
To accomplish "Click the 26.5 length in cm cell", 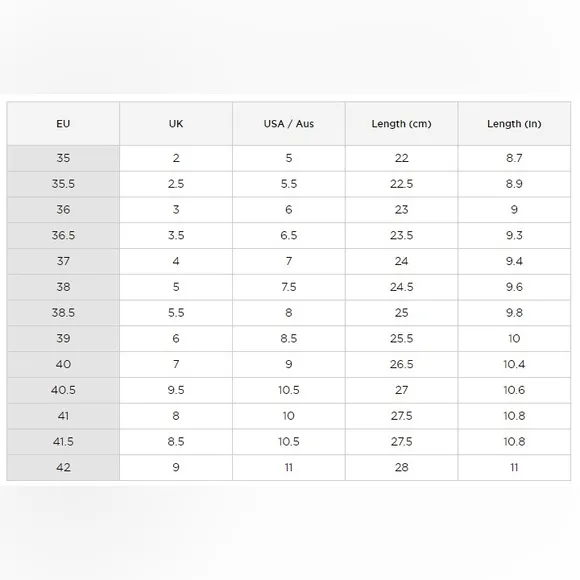I will 402,364.
